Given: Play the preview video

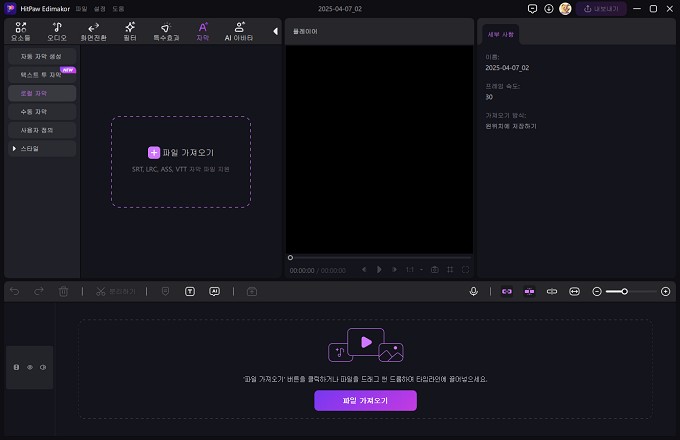Looking at the screenshot, I should coord(379,270).
